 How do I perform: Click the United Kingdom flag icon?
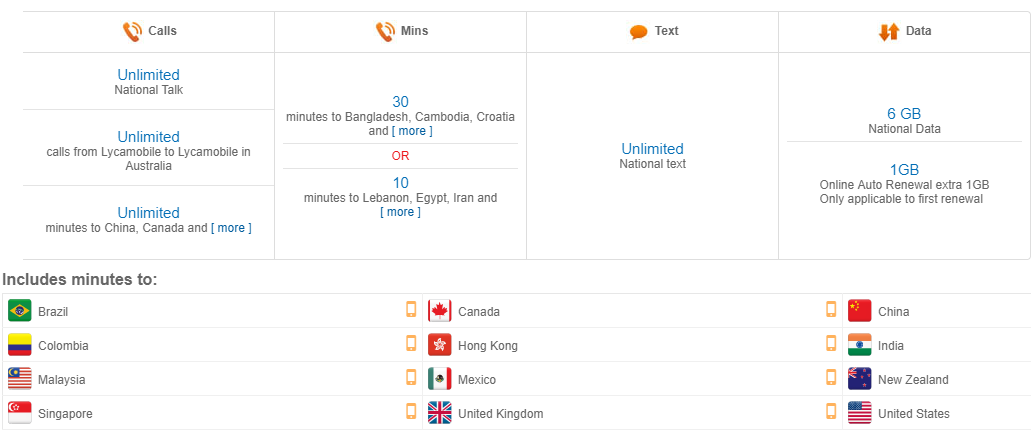point(439,413)
